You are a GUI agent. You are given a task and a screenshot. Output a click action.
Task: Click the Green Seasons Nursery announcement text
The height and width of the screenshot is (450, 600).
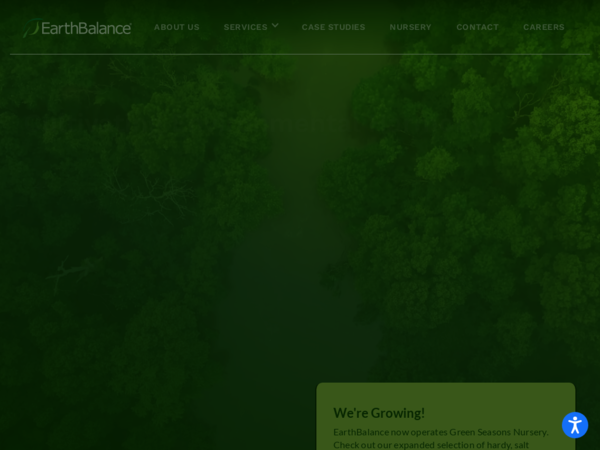click(x=441, y=439)
